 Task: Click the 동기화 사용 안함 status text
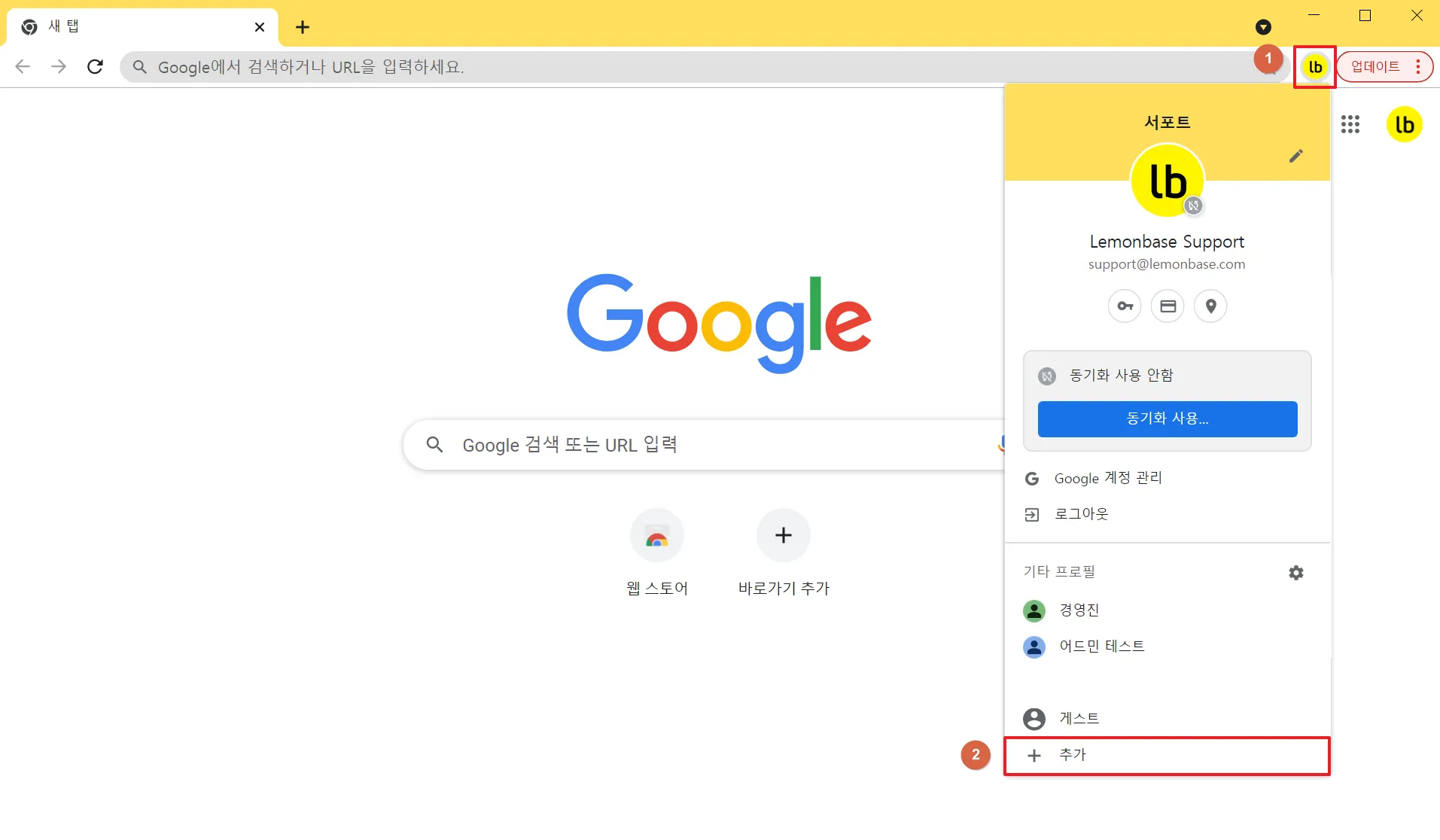(x=1122, y=376)
